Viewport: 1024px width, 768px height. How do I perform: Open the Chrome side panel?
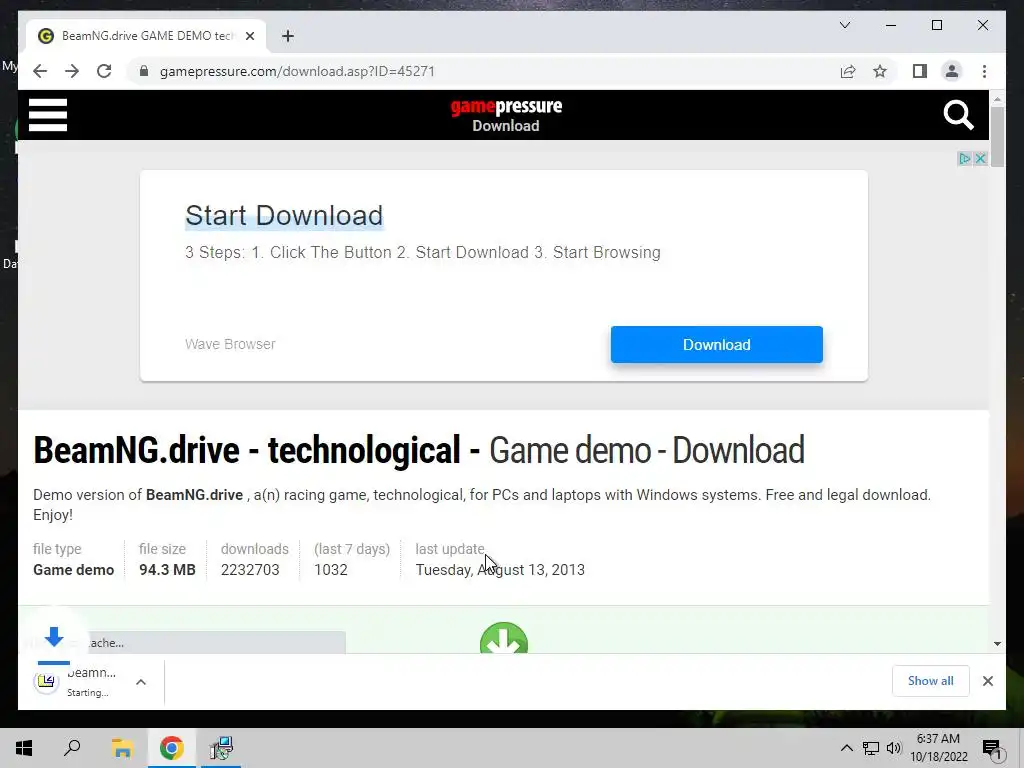[x=920, y=71]
